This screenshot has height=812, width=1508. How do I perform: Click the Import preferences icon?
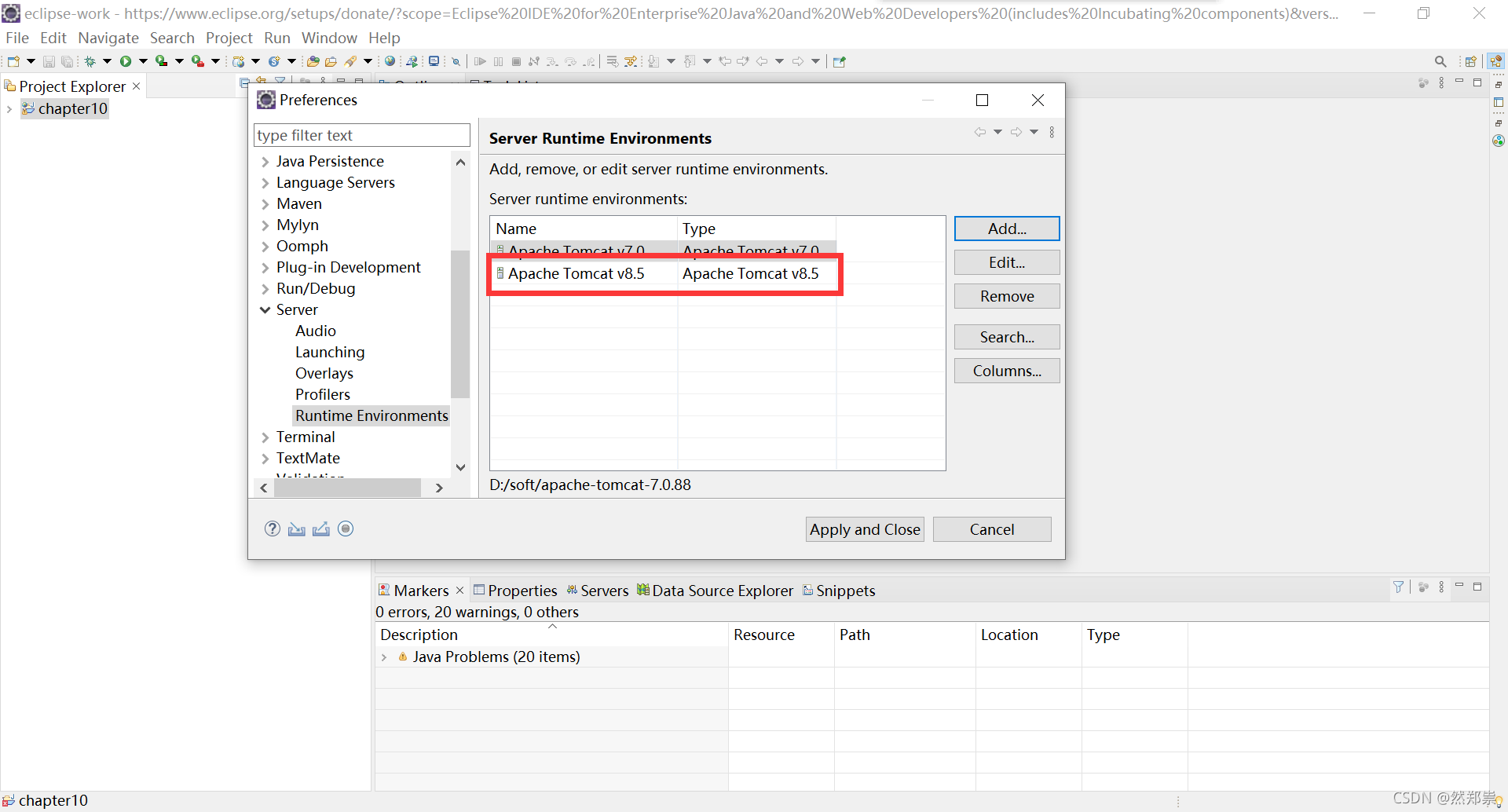coord(296,529)
